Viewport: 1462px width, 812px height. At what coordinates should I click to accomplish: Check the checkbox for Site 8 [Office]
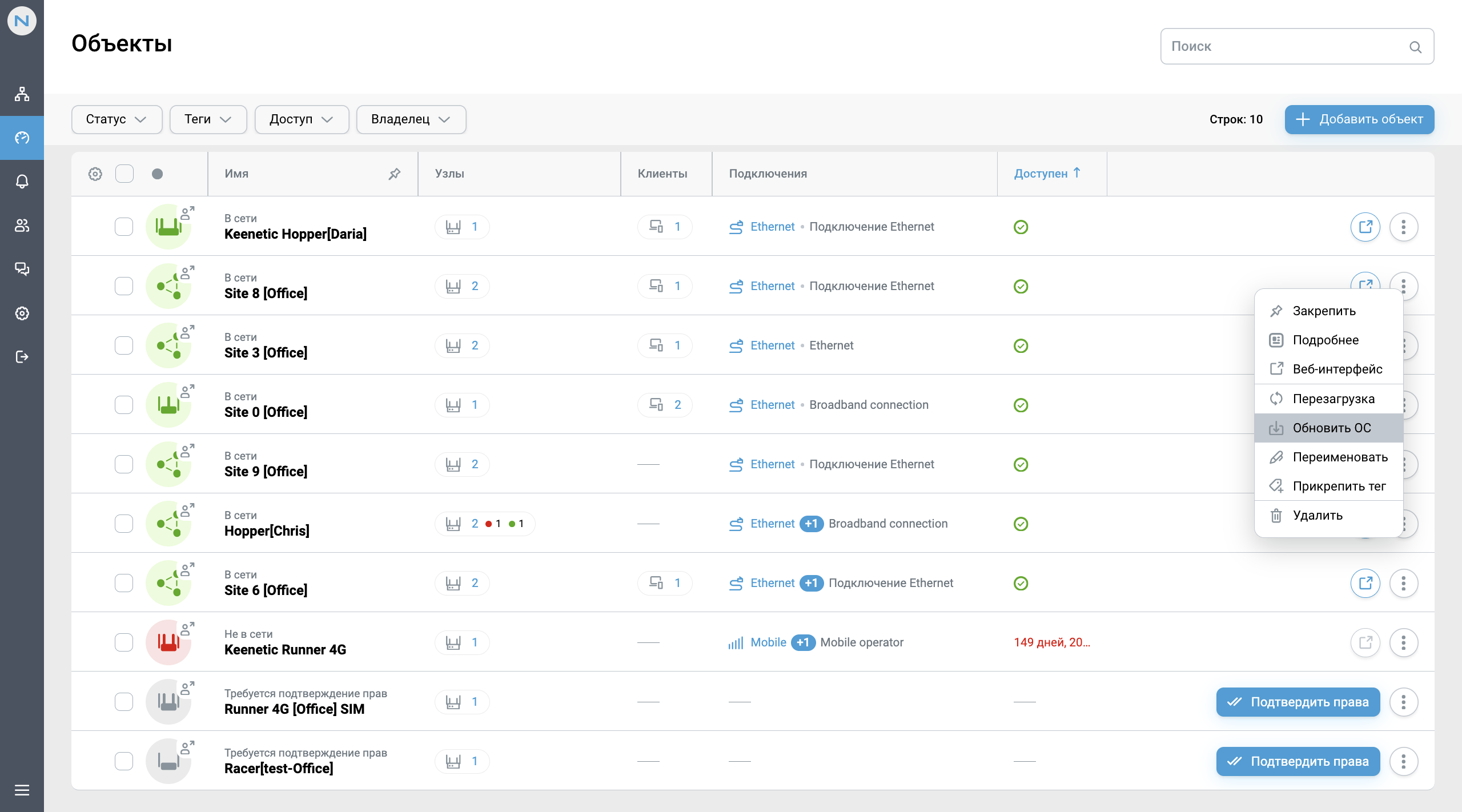(124, 286)
